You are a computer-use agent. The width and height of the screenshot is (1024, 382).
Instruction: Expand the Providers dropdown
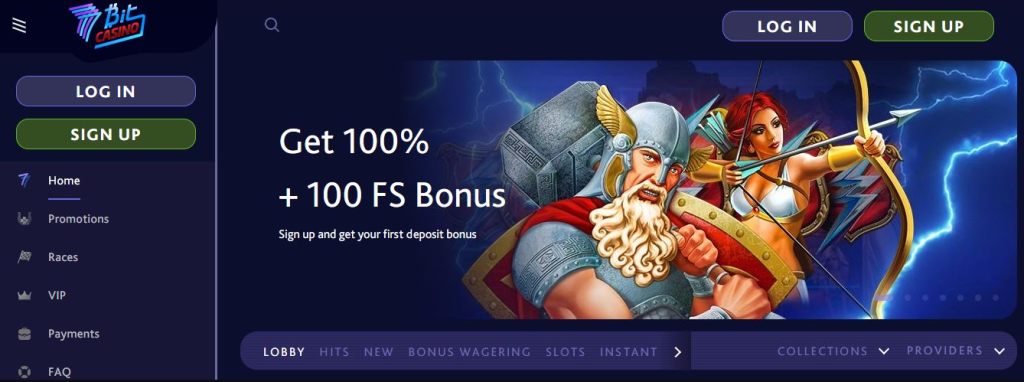coord(955,351)
